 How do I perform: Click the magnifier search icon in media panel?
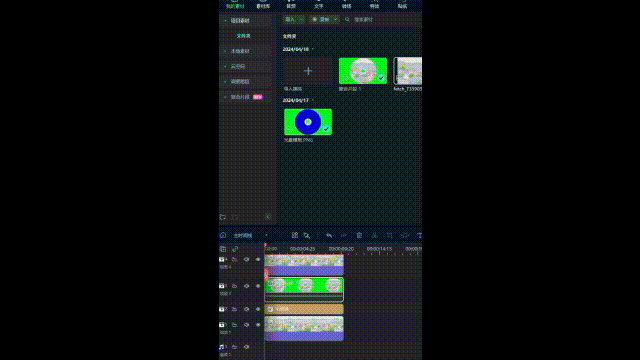click(347, 19)
